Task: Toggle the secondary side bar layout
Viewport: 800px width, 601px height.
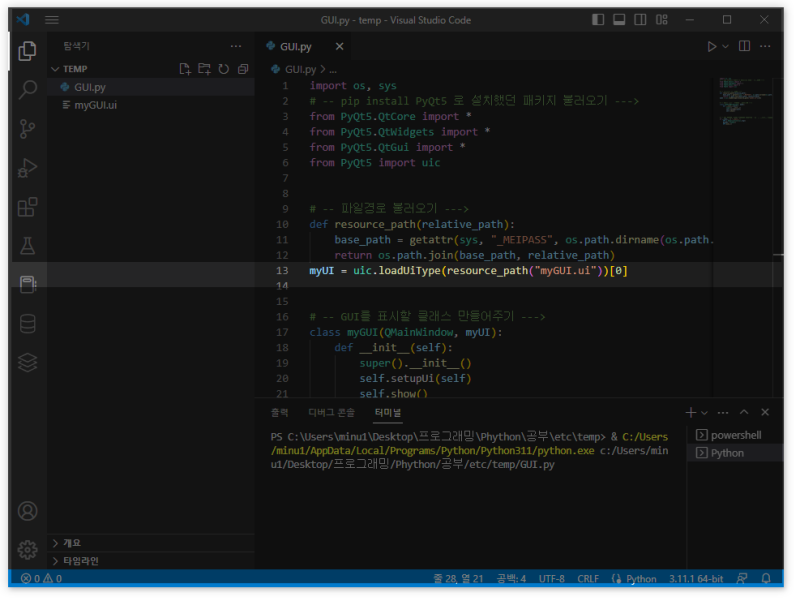Action: click(x=640, y=20)
